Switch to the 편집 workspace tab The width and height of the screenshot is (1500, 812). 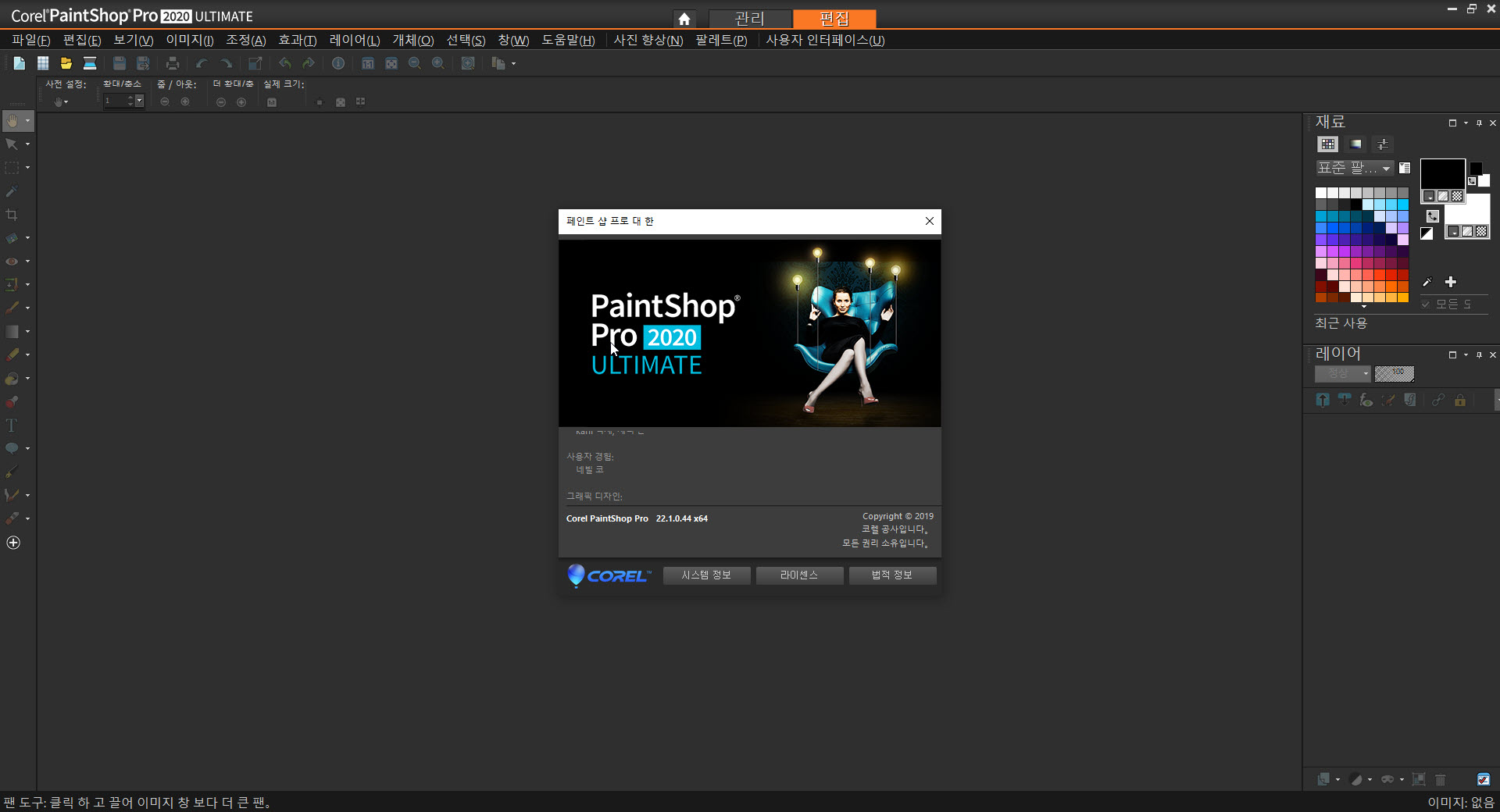(834, 19)
